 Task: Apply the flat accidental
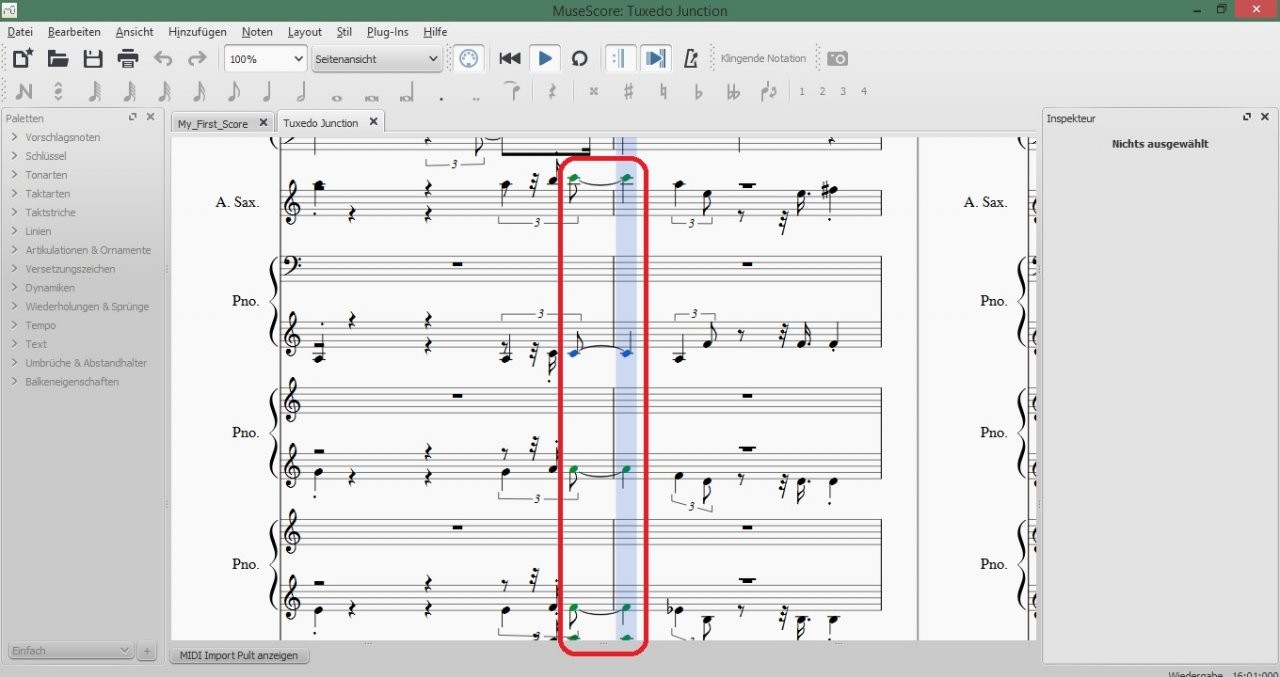(698, 91)
